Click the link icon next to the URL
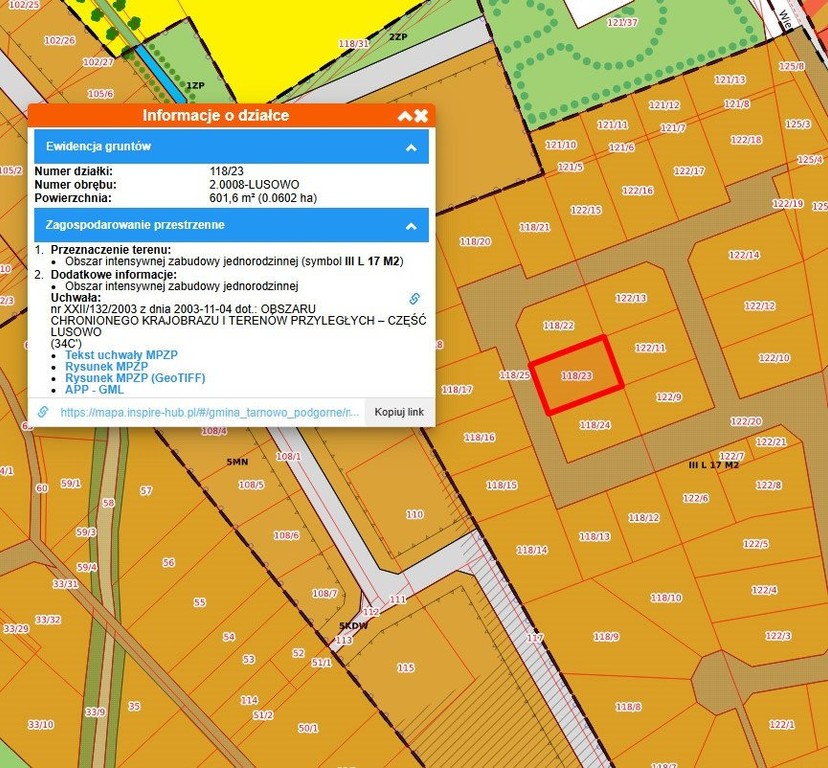 point(43,412)
